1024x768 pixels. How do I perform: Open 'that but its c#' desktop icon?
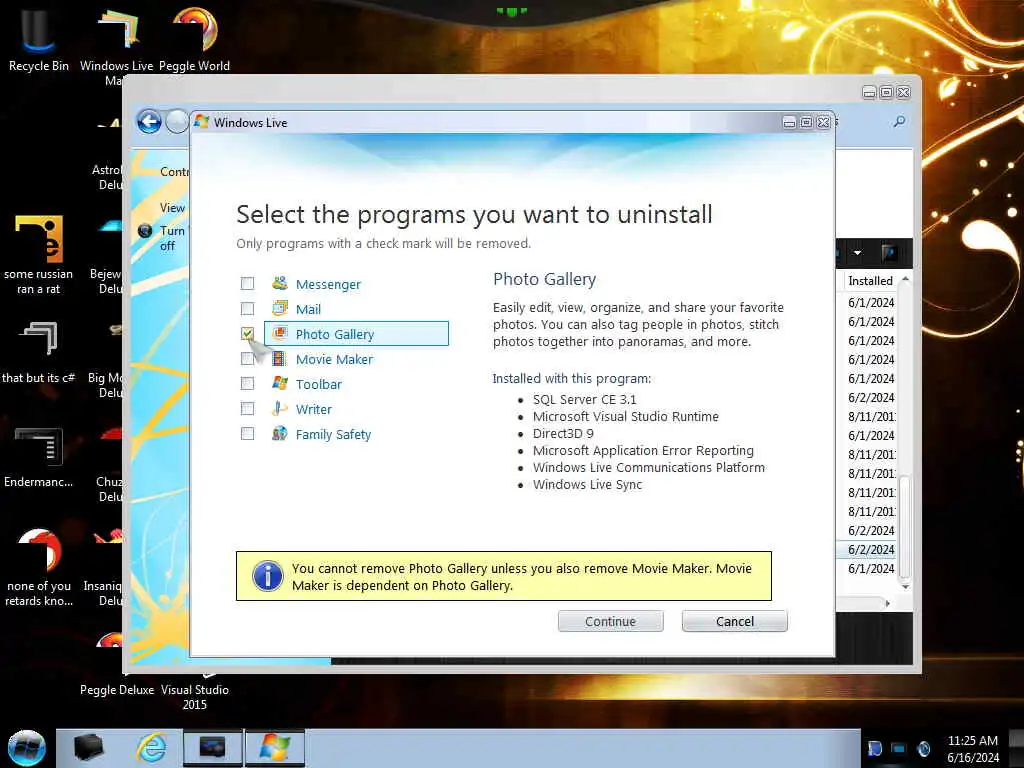(39, 353)
